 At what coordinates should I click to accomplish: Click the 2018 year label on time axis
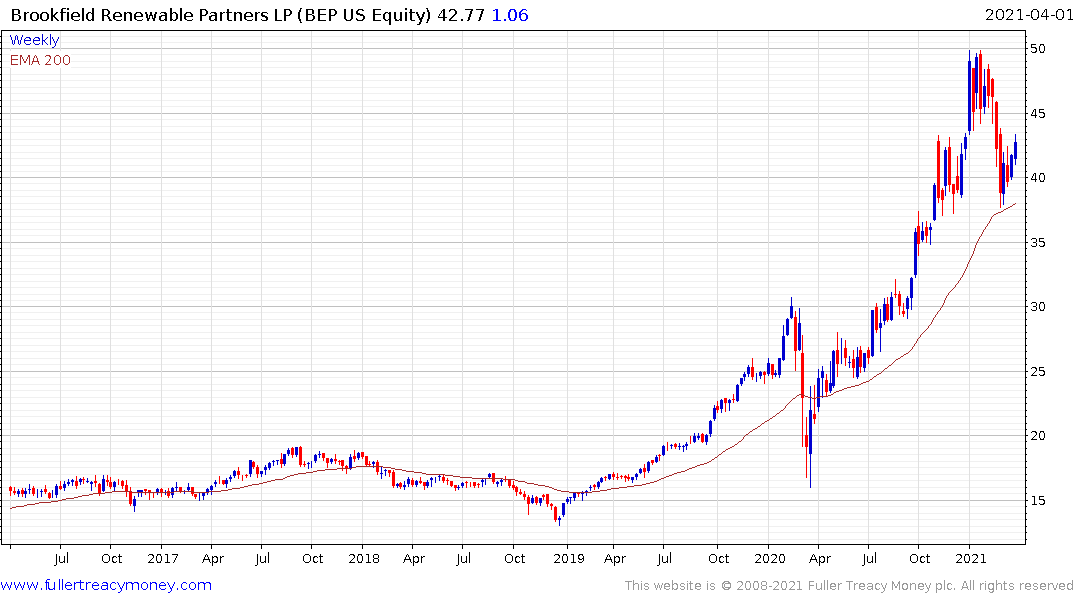[x=363, y=558]
